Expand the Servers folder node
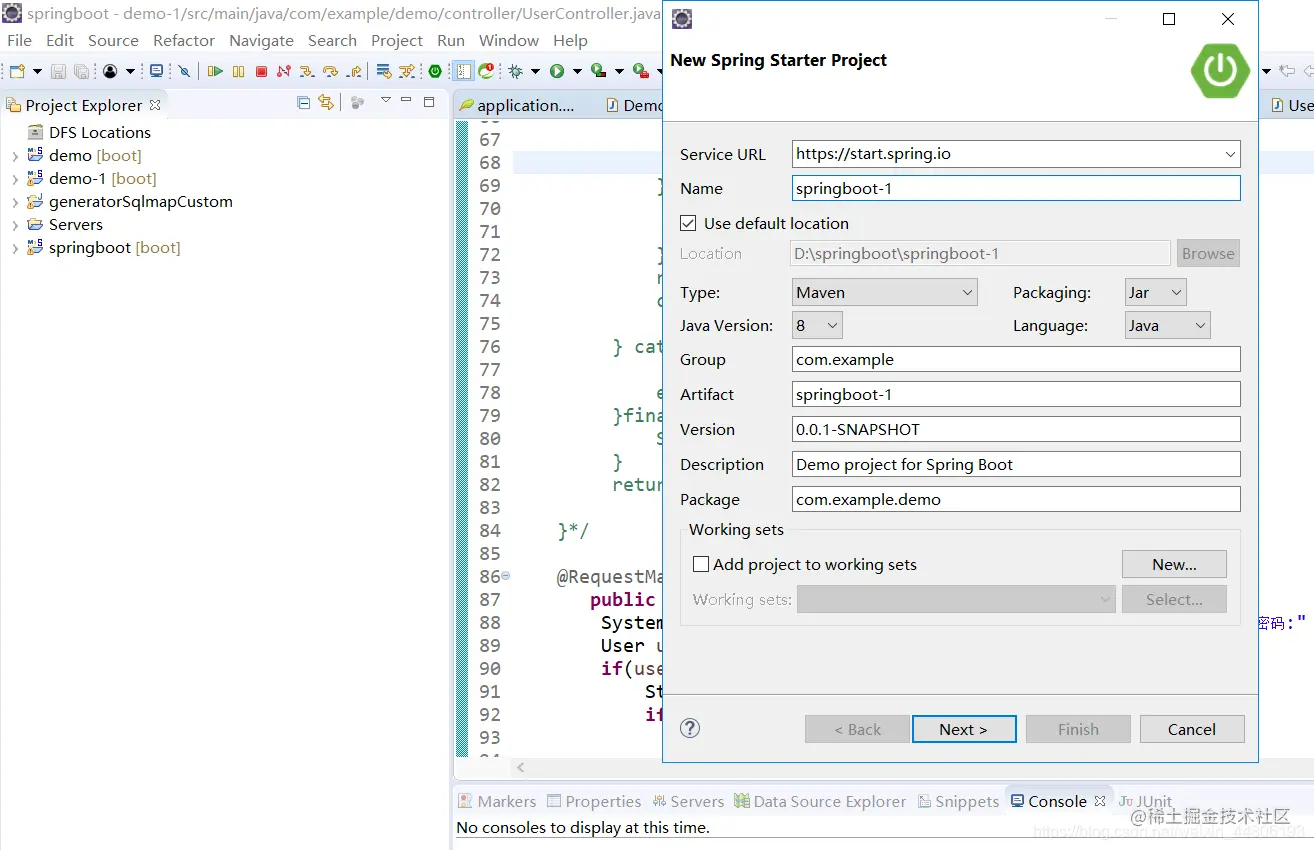Screen dimensions: 1314x850 coord(15,225)
